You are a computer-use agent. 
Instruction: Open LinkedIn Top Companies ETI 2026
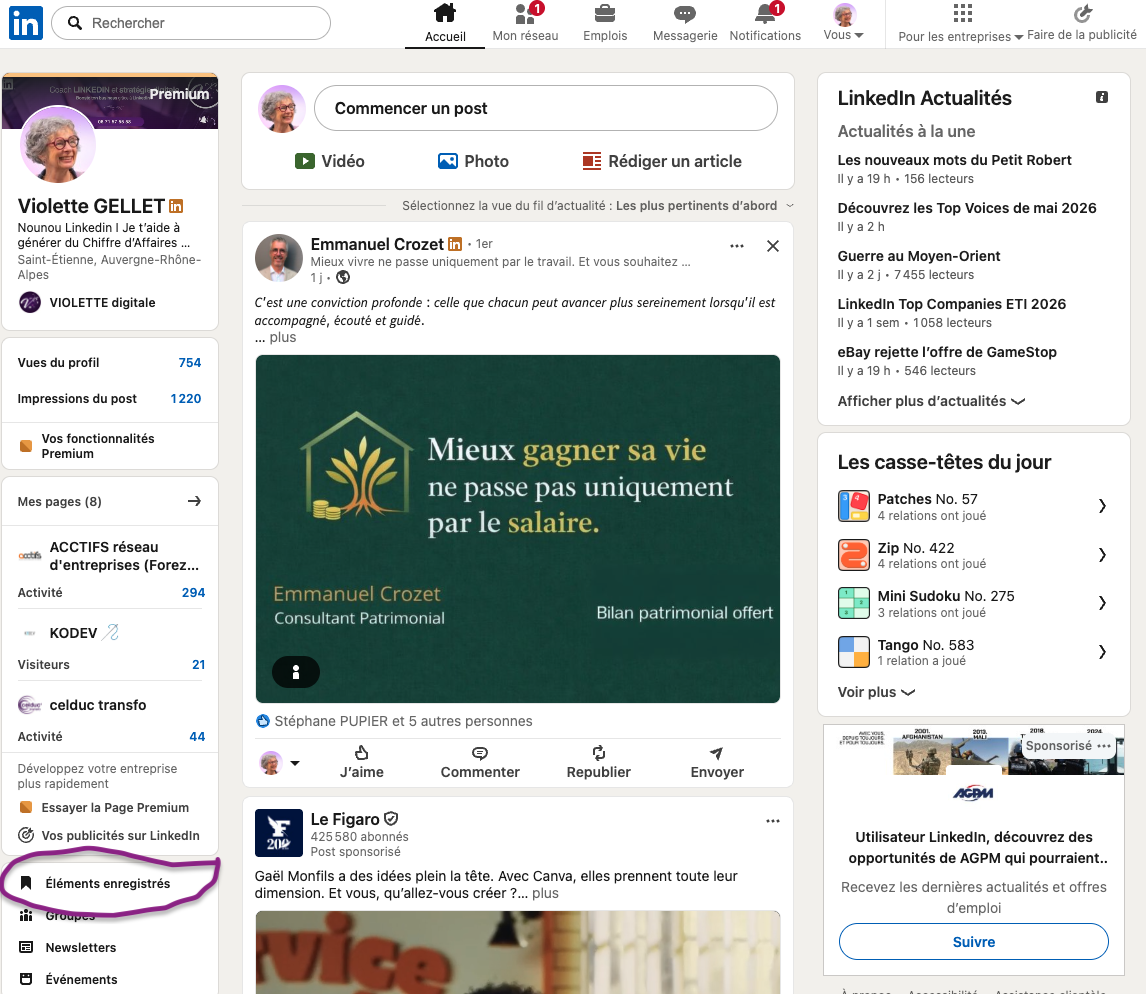click(952, 304)
